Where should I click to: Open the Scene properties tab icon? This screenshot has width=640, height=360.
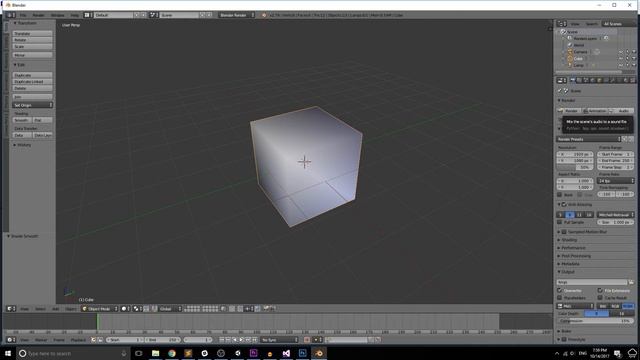586,80
